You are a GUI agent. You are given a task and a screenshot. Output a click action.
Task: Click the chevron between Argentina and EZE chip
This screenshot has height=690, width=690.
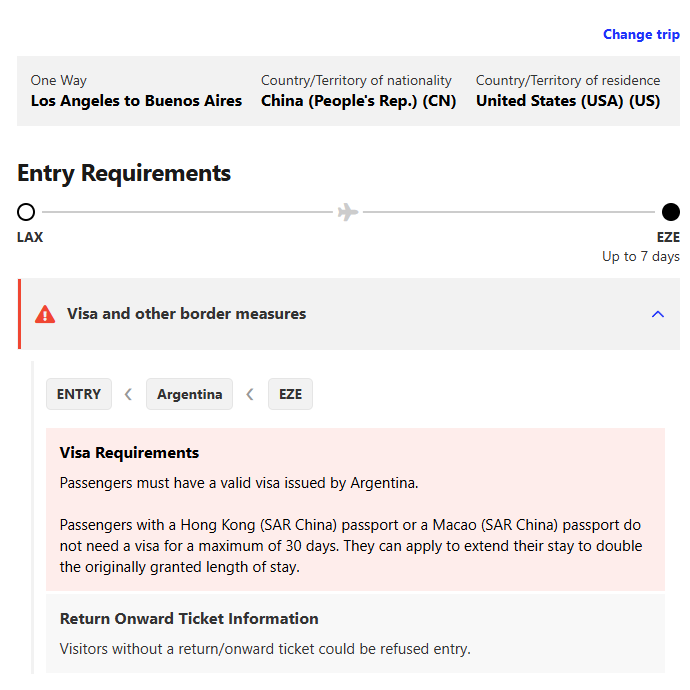250,394
